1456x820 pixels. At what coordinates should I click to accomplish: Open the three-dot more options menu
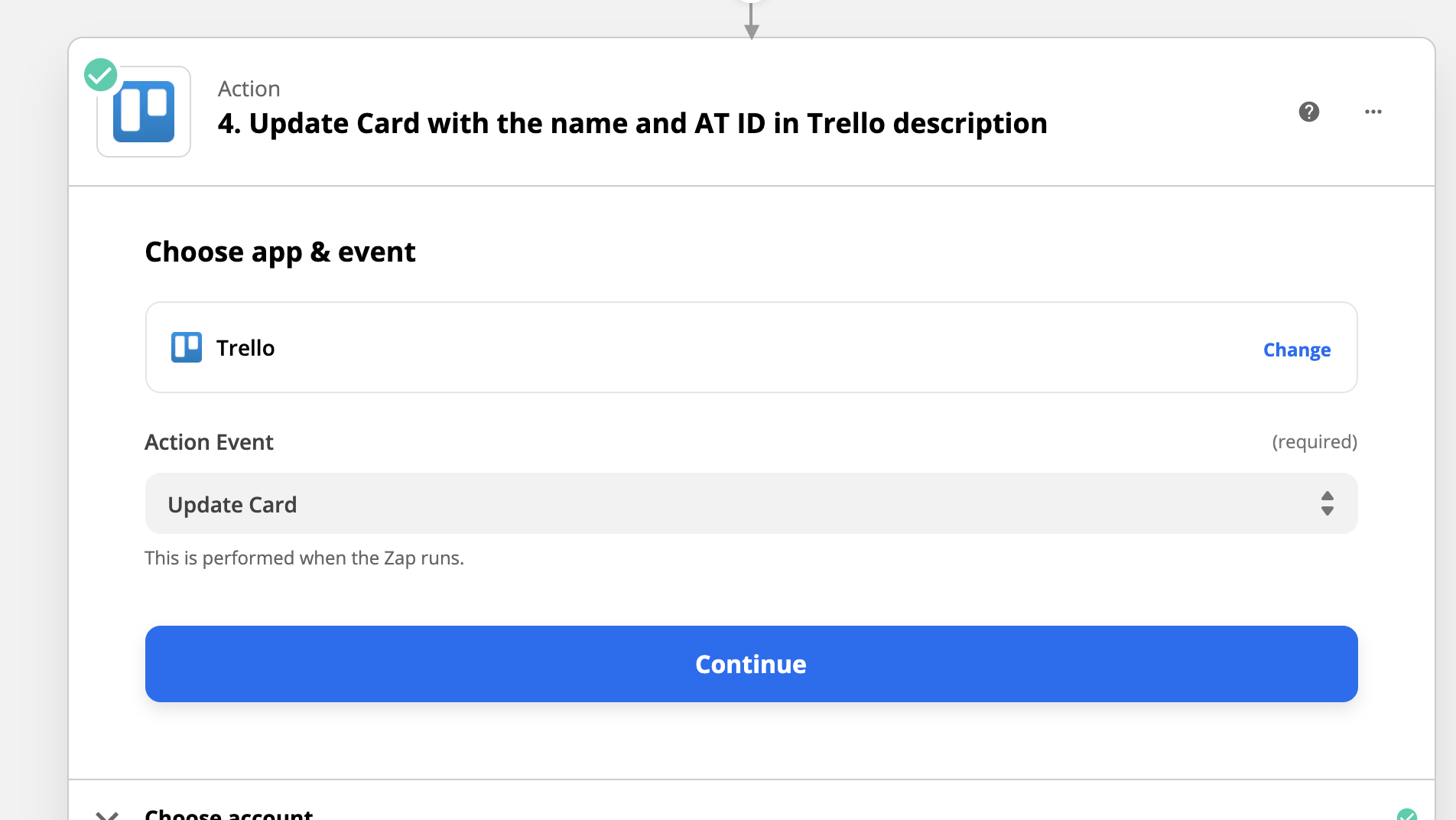[x=1373, y=112]
